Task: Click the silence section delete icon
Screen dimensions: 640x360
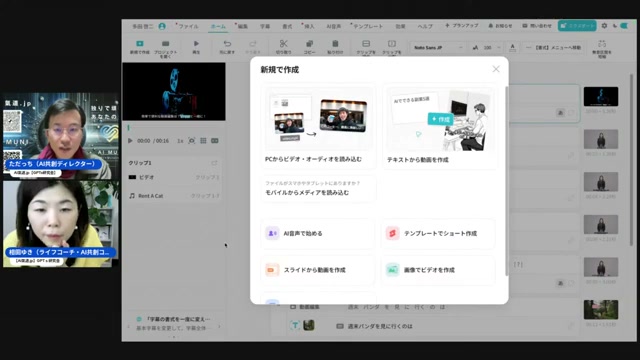Action: (602, 44)
